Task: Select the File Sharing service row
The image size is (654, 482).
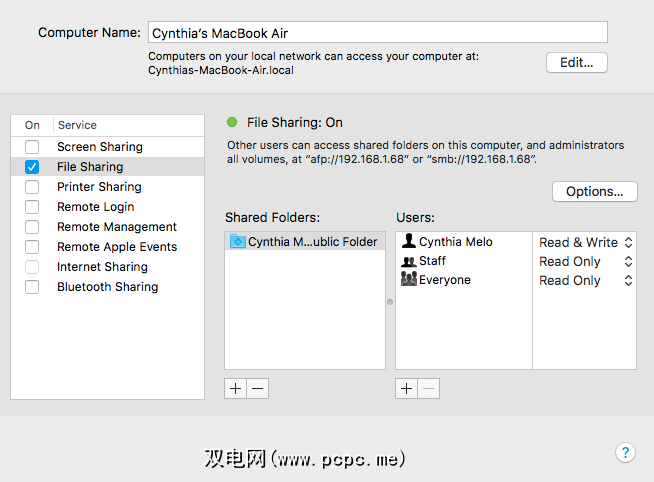Action: 108,167
